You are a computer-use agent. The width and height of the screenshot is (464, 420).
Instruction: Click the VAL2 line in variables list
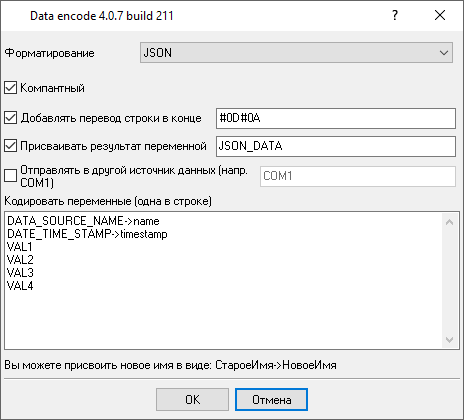[20, 260]
